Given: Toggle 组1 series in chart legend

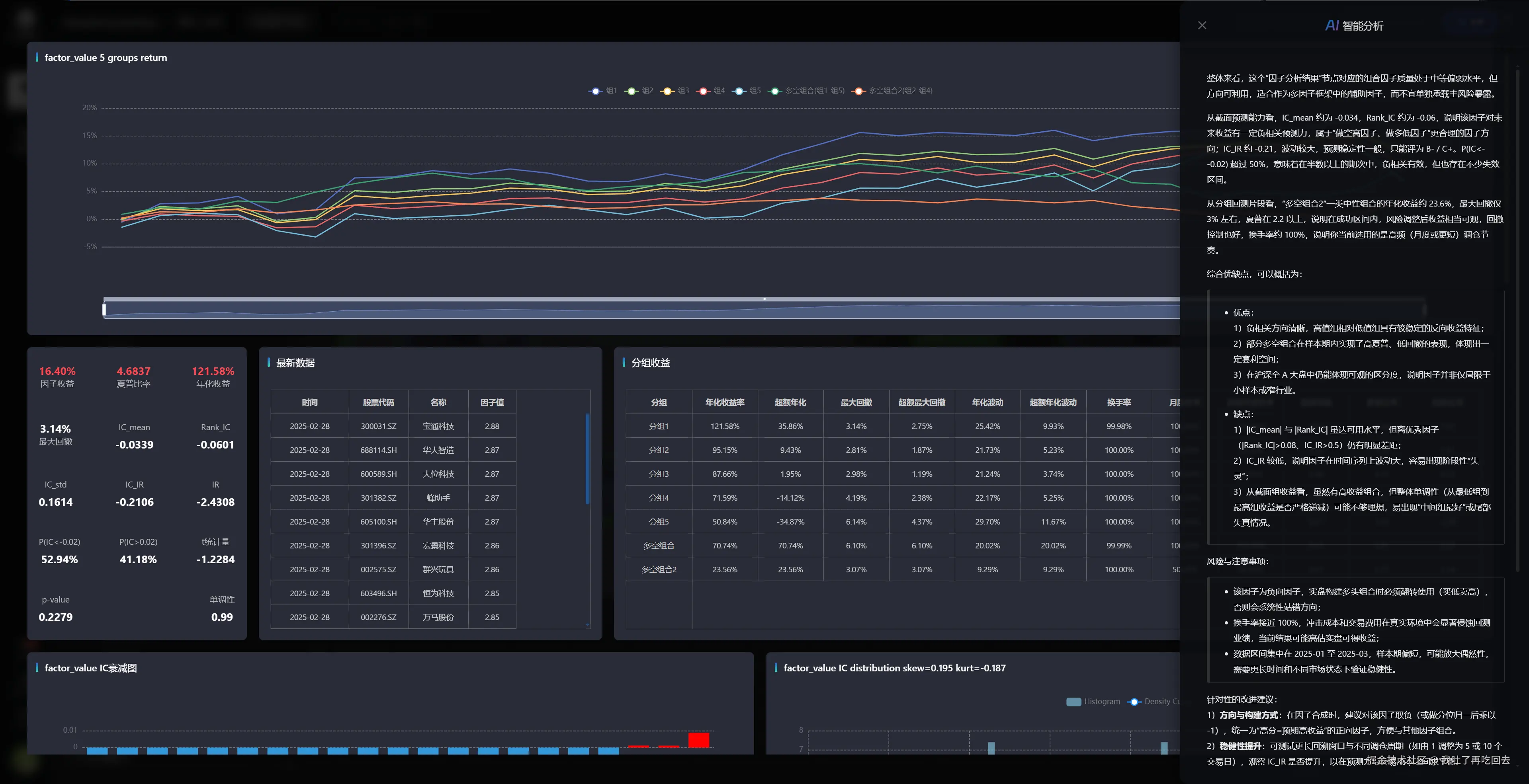Looking at the screenshot, I should point(595,91).
